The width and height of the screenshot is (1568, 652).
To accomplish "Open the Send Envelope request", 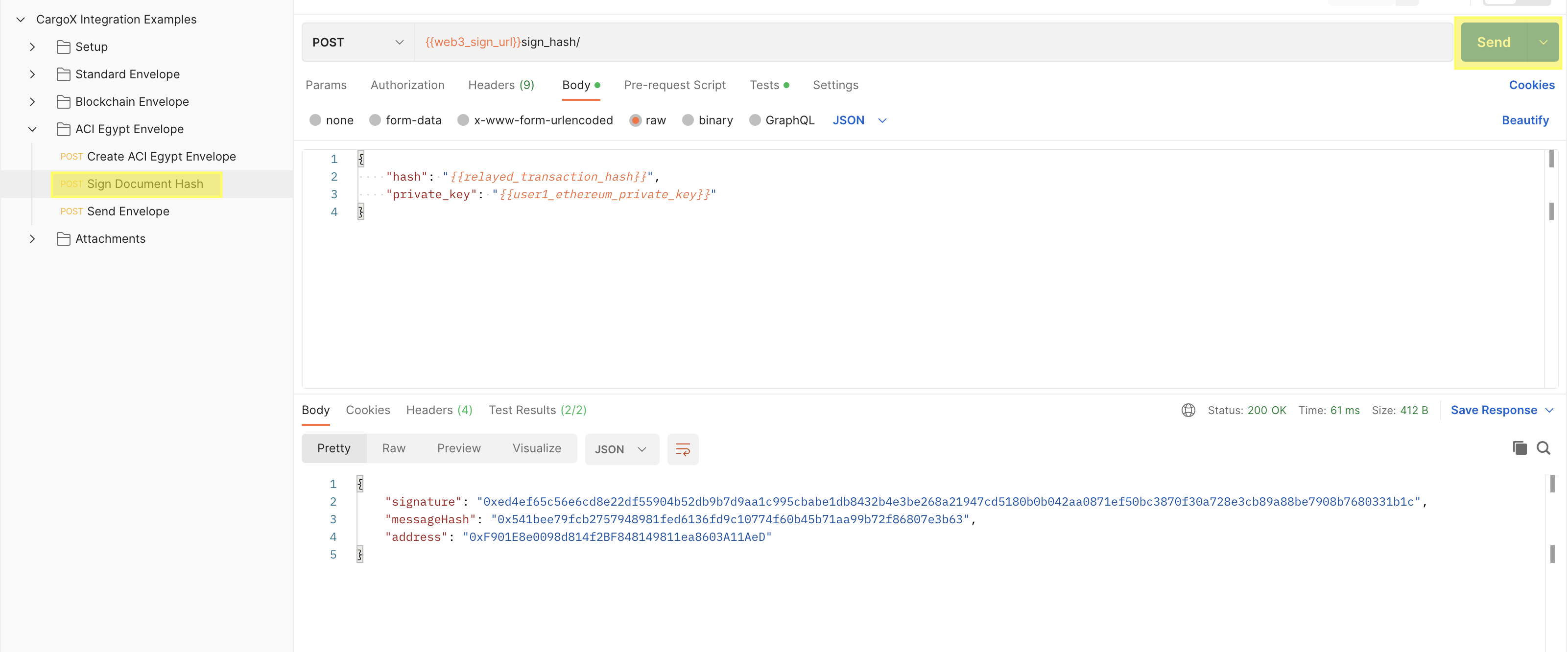I will pyautogui.click(x=128, y=211).
